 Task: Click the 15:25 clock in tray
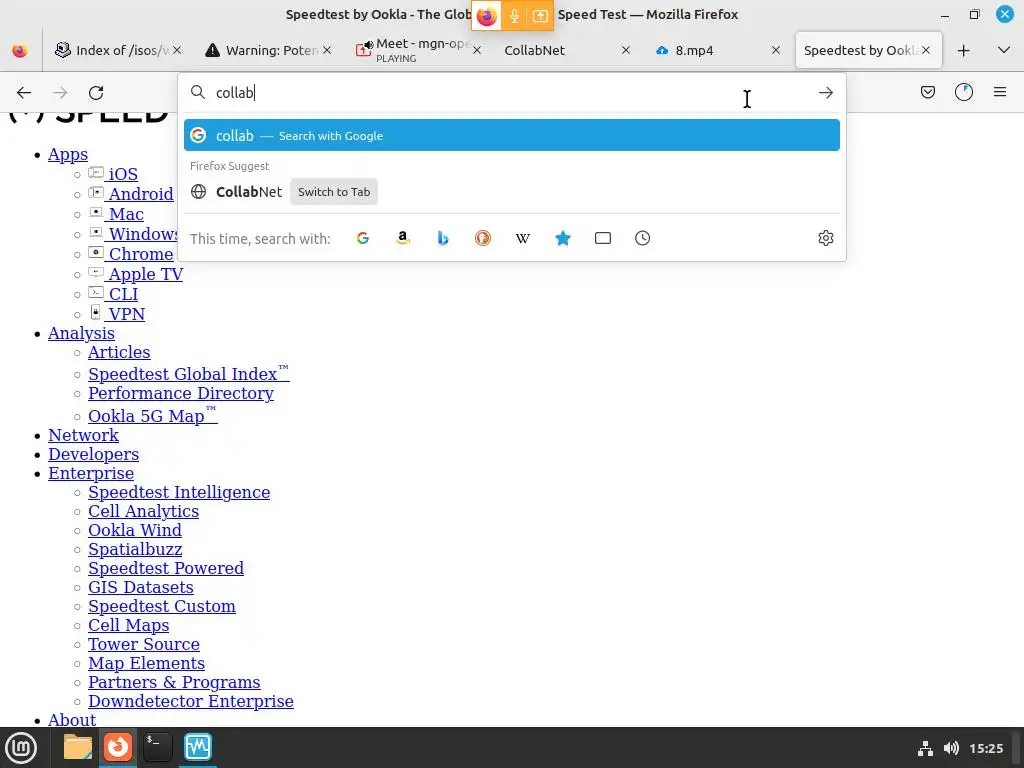(x=986, y=748)
